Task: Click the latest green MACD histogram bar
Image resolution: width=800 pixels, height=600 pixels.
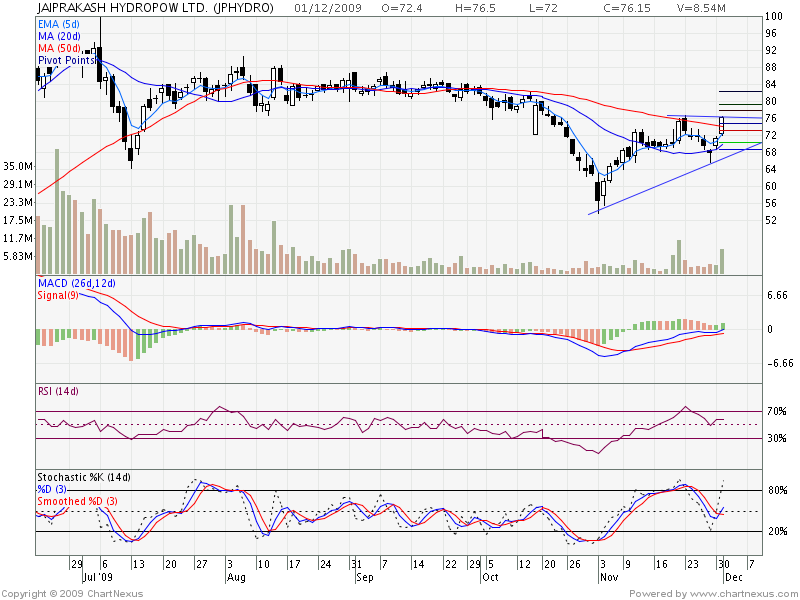Action: 722,326
